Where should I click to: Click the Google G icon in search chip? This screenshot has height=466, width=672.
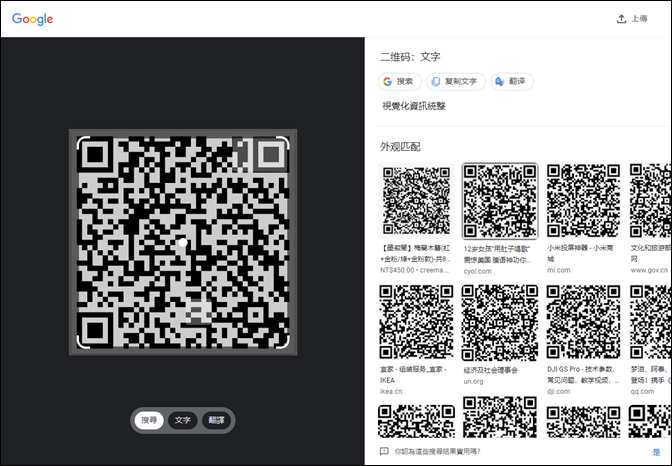pos(387,81)
